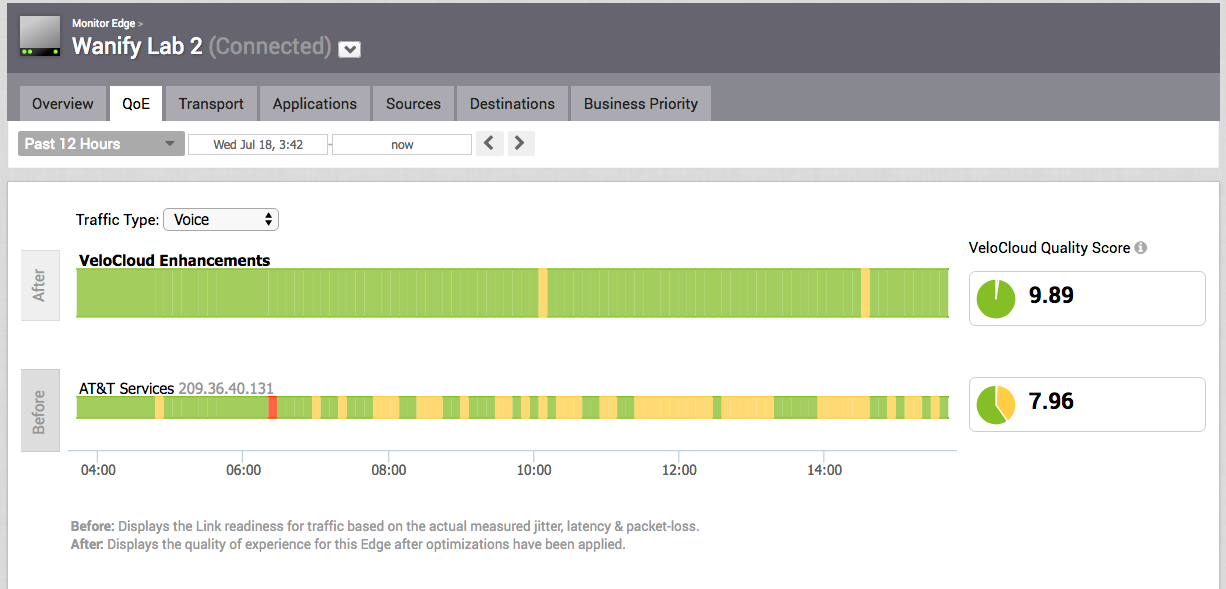Image resolution: width=1226 pixels, height=589 pixels.
Task: Click the Monitor Edge breadcrumb link
Action: pyautogui.click(x=105, y=23)
